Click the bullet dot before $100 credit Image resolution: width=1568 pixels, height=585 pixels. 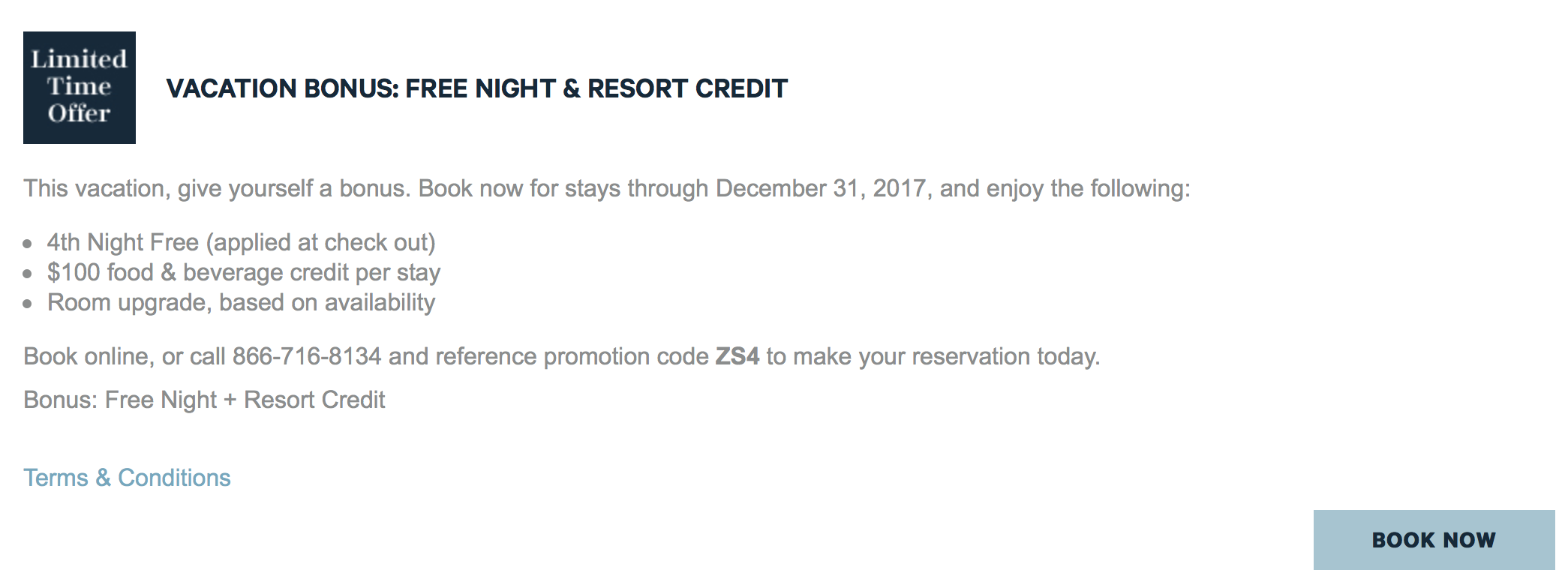(x=28, y=274)
